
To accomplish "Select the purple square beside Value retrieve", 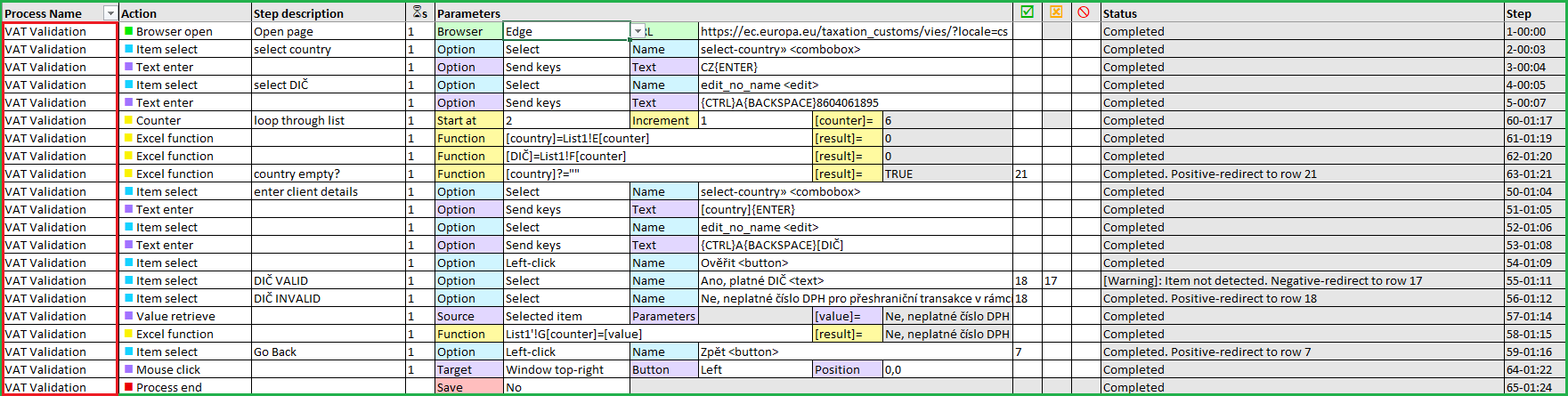I will (x=128, y=316).
